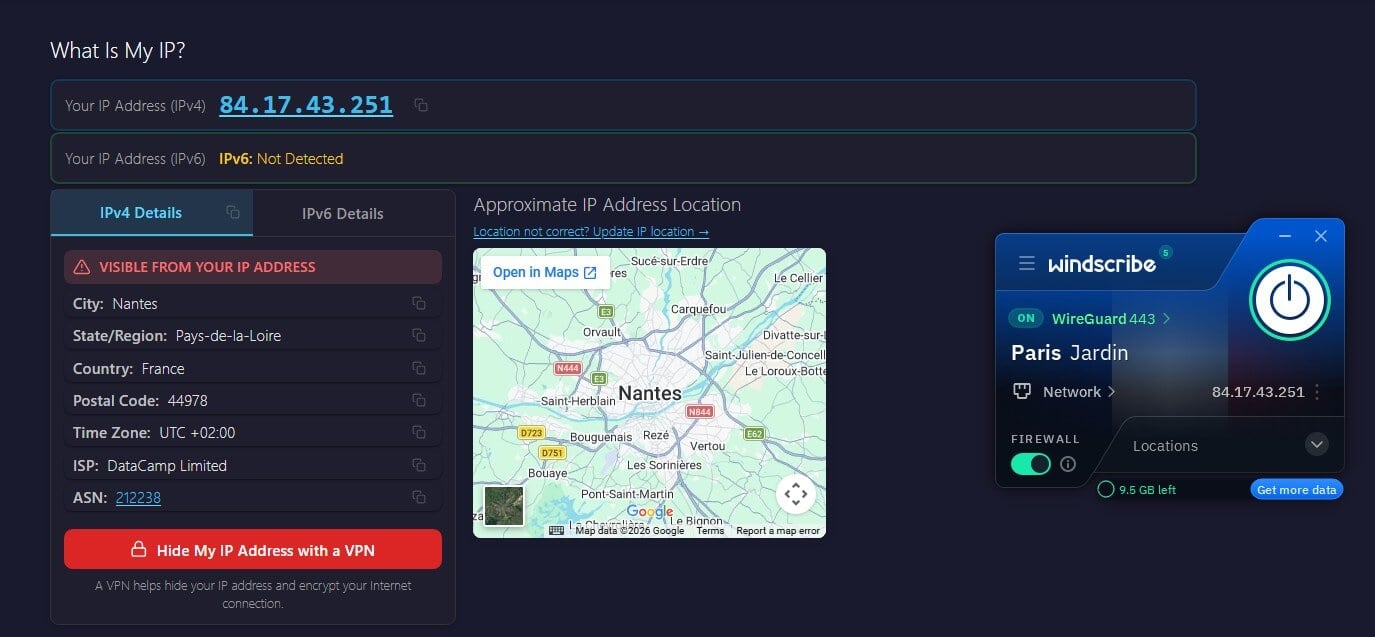Screen dimensions: 1375x637
Task: Close the Windscribe window
Action: 1321,236
